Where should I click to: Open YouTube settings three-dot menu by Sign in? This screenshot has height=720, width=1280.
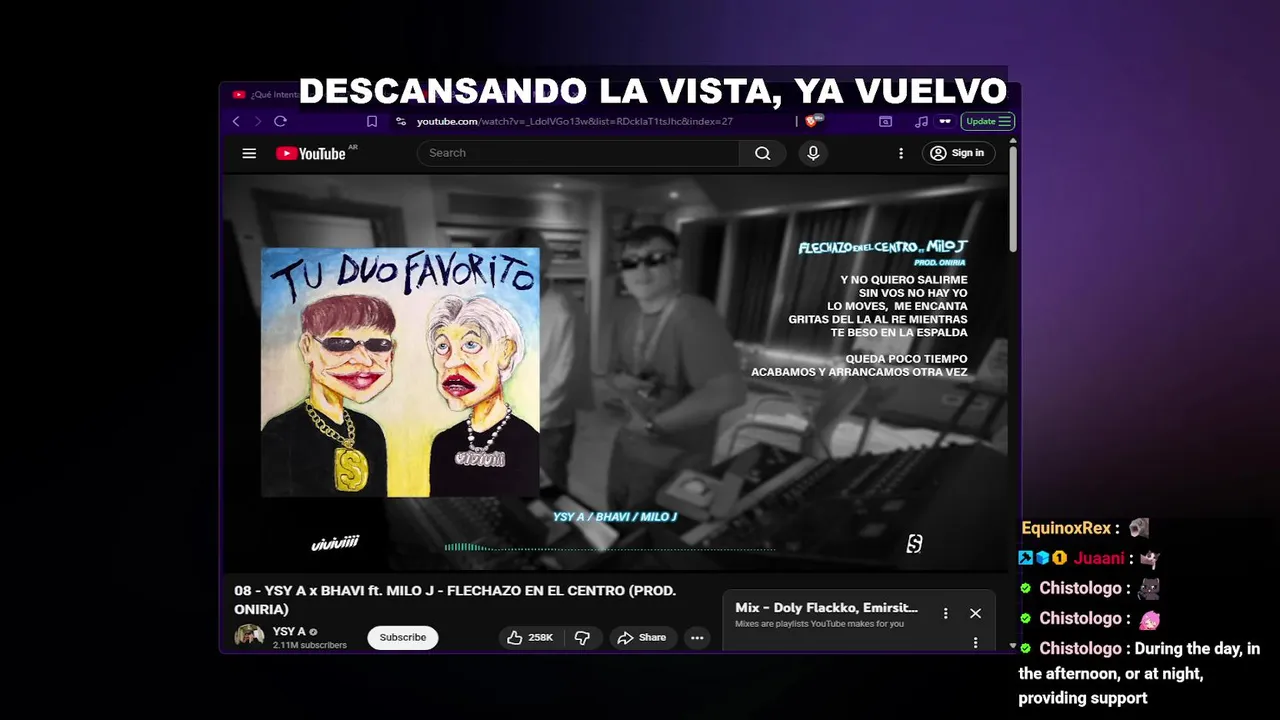coord(900,153)
